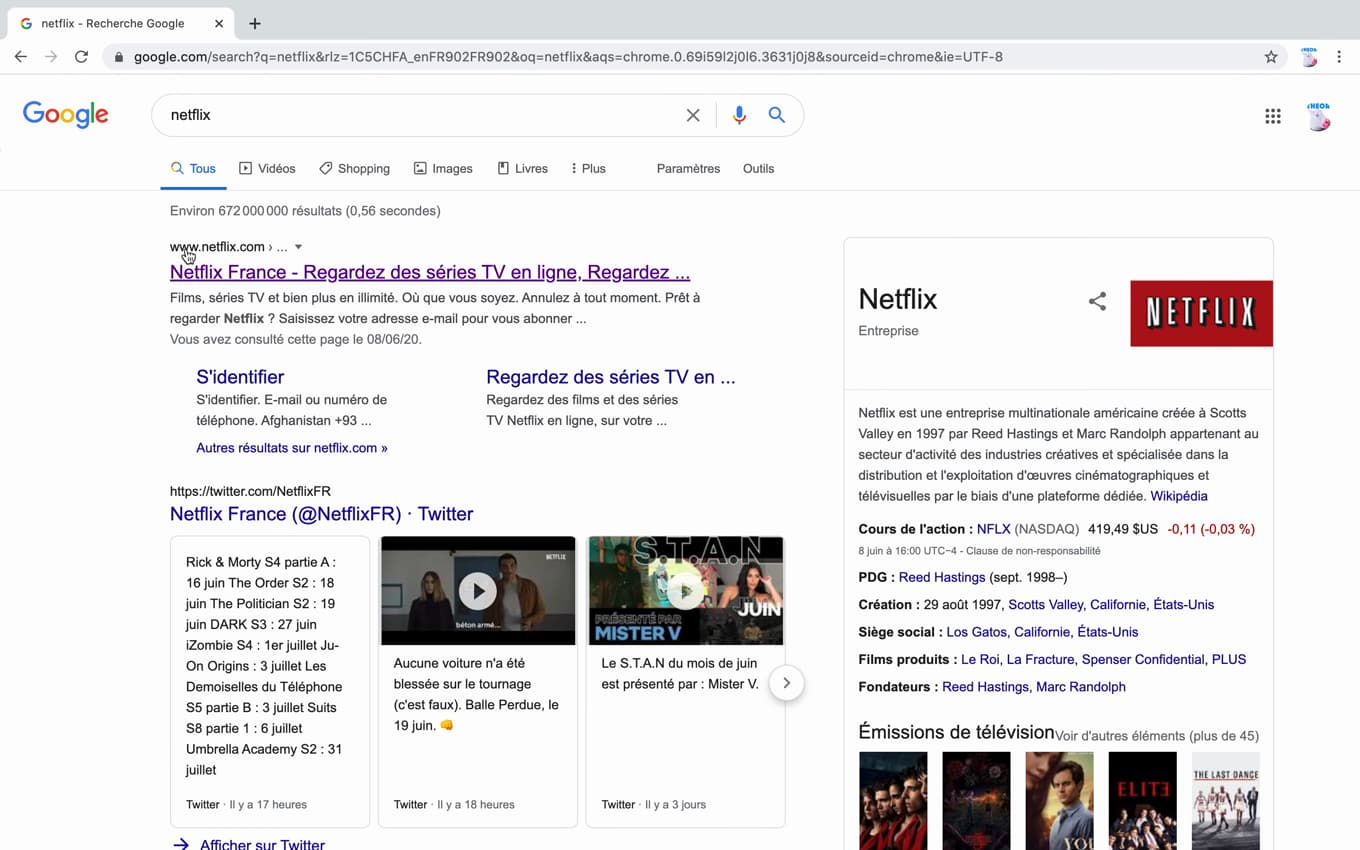Switch to the Vidéos tab

pyautogui.click(x=267, y=169)
